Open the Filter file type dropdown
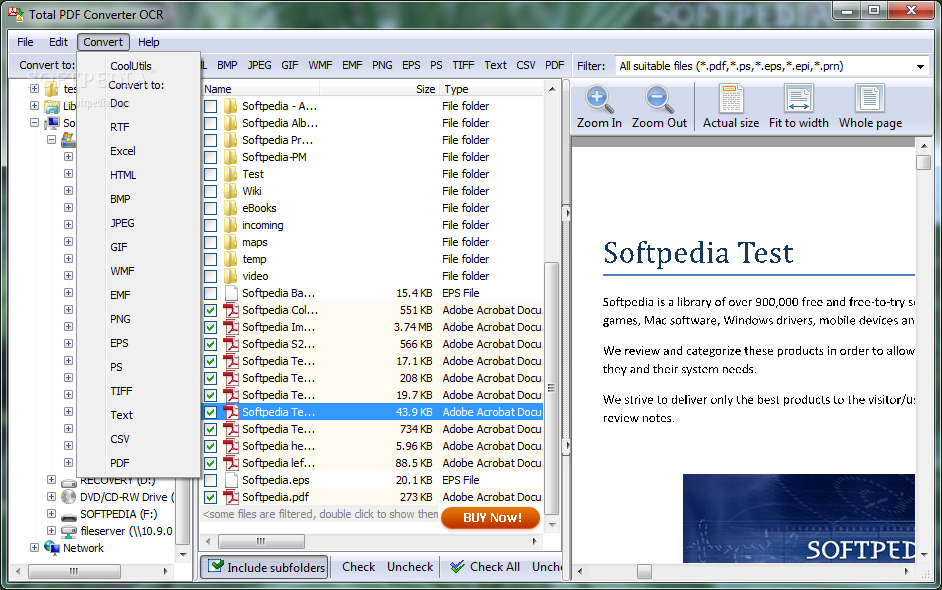This screenshot has width=942, height=590. click(920, 66)
